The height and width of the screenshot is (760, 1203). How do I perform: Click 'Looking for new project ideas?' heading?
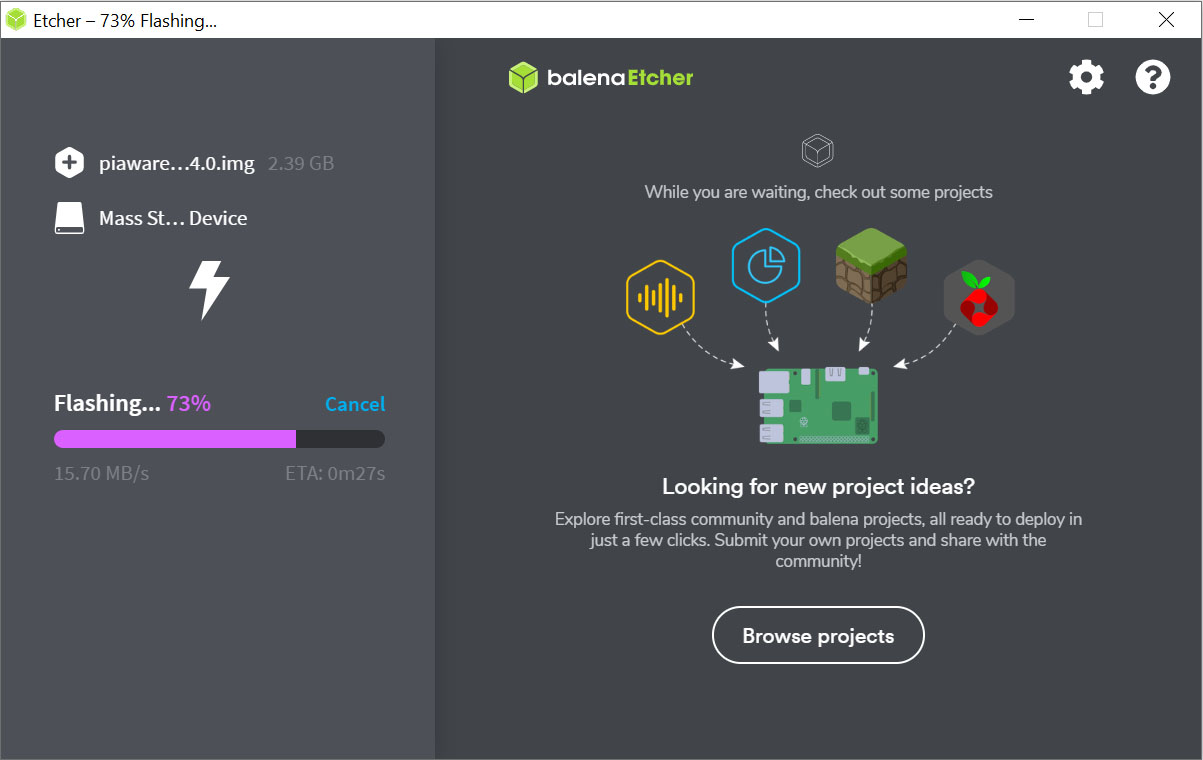[818, 487]
